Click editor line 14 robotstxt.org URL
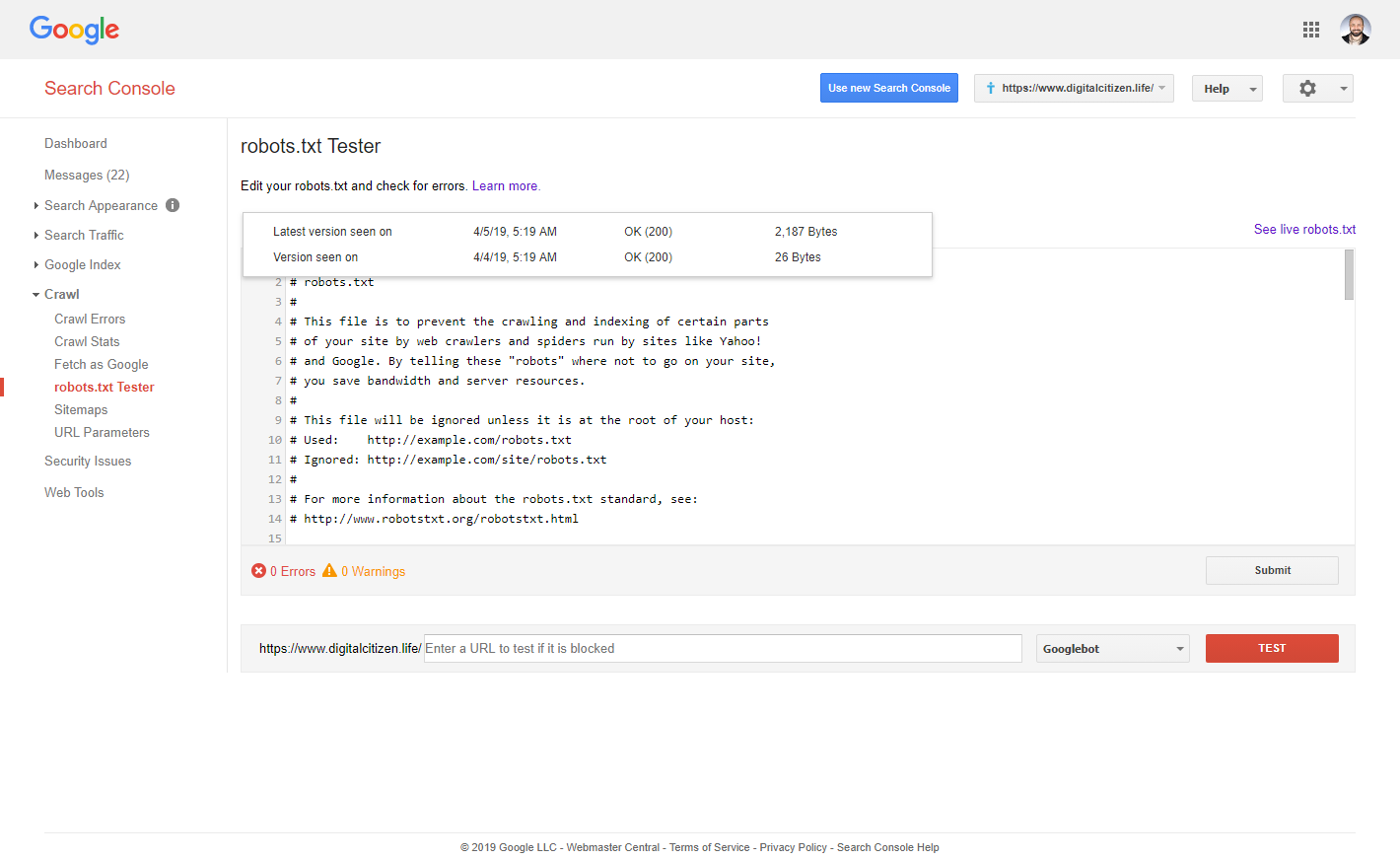 441,519
